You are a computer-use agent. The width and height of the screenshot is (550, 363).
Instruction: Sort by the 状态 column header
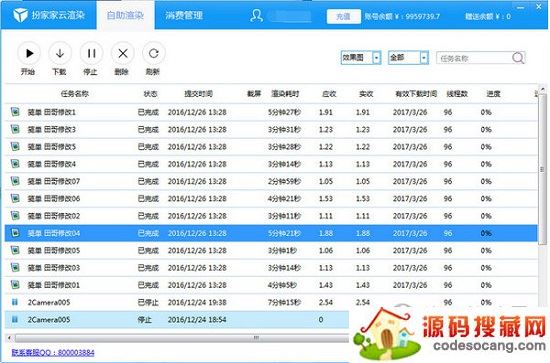150,94
